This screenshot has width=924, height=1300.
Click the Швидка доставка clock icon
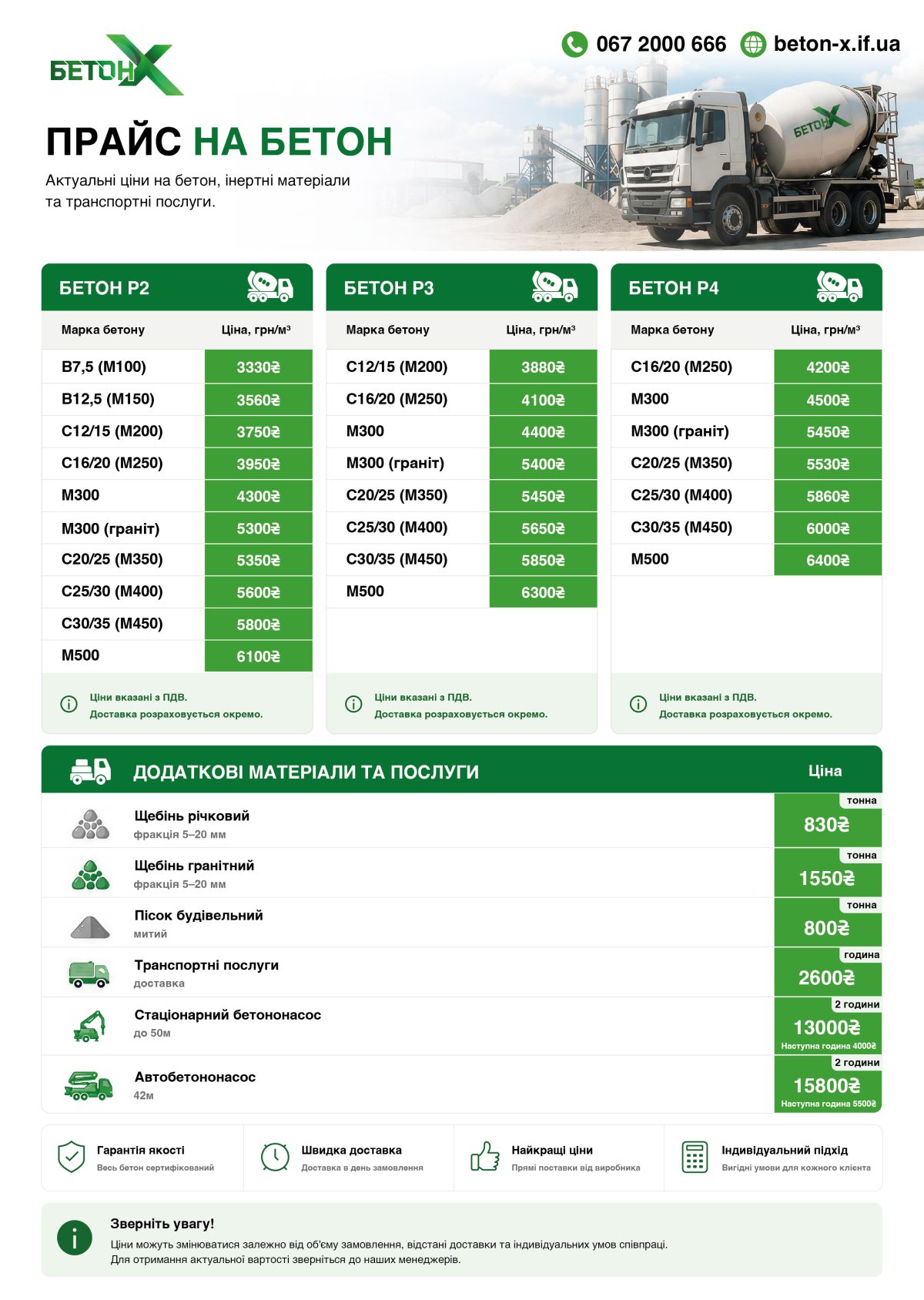pos(275,1157)
